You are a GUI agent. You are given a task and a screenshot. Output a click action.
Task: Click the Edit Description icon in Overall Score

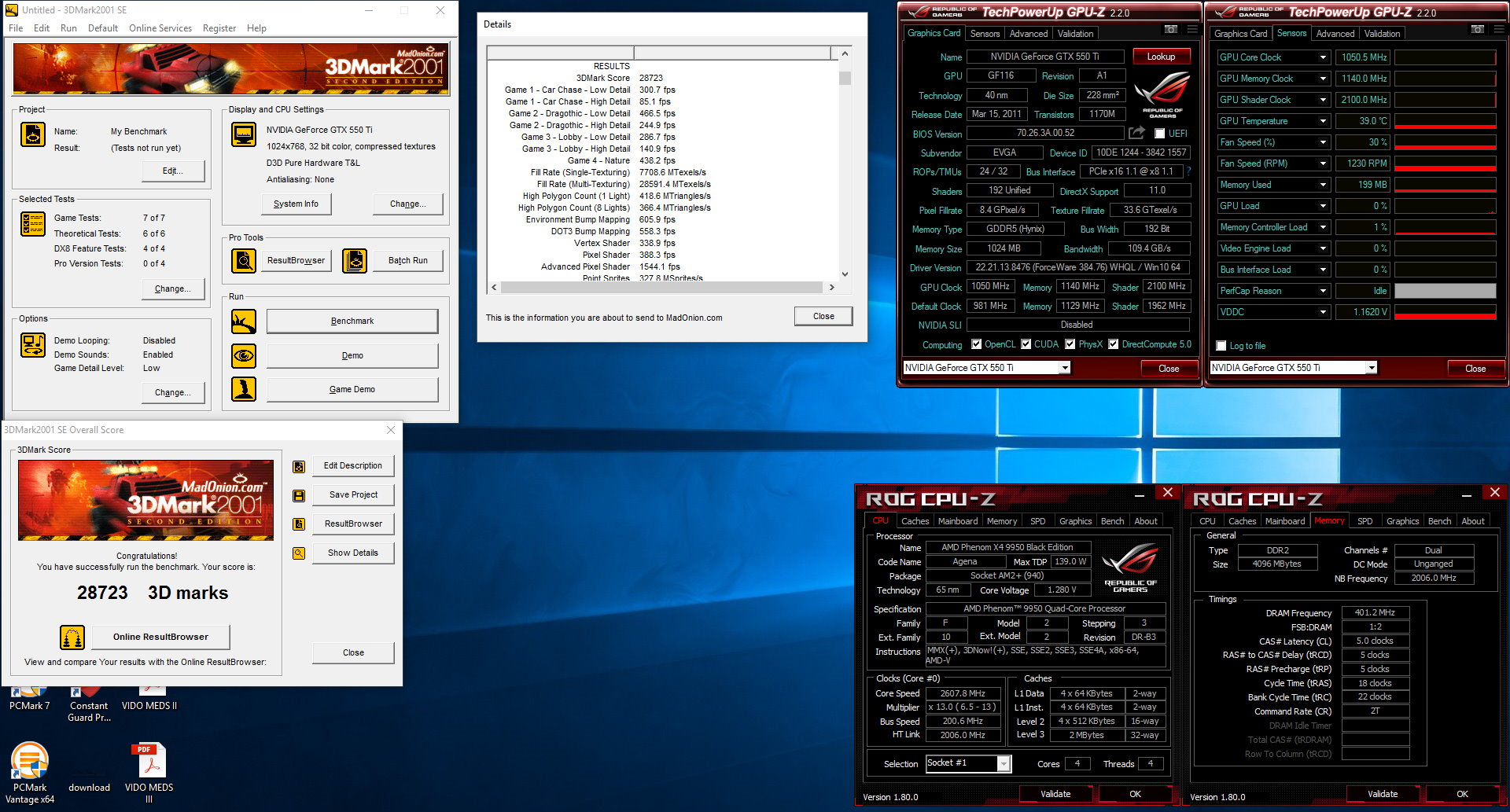point(299,467)
